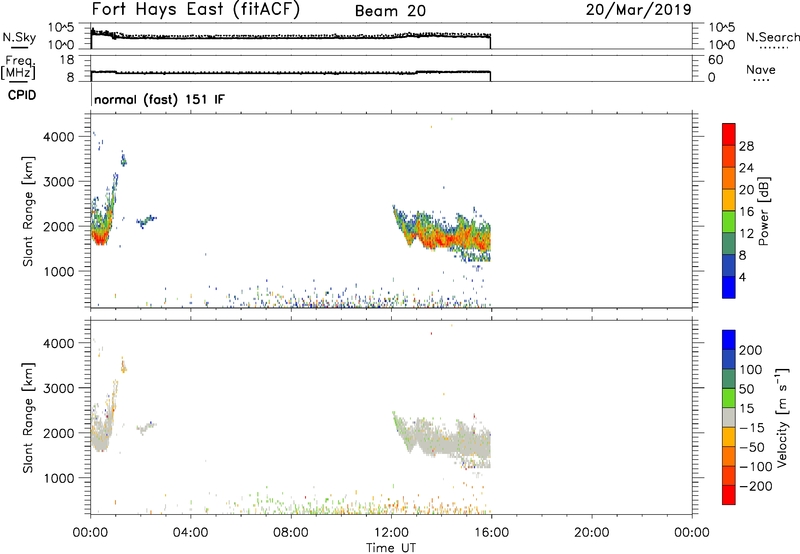Click the blue bottom of power color bar
Viewport: 800px width, 554px height.
click(x=729, y=287)
